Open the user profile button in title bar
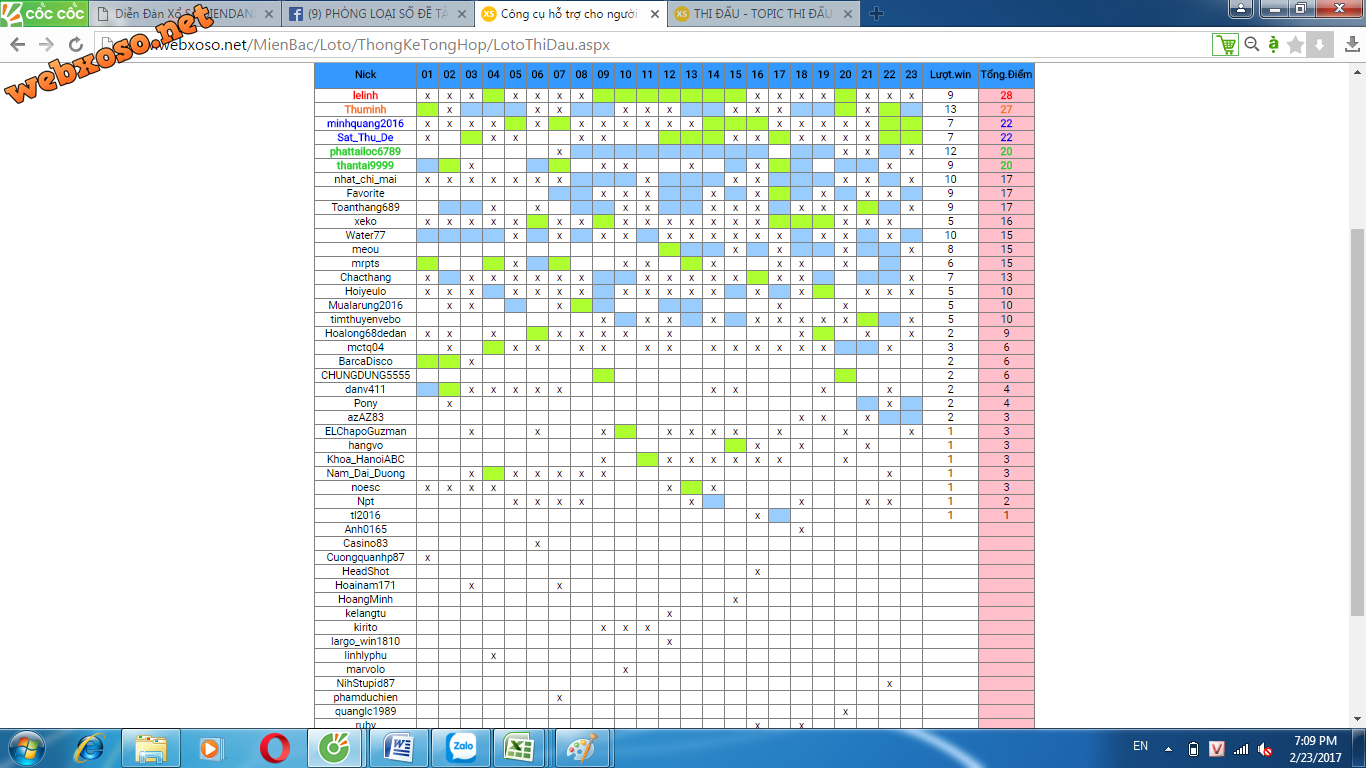 (x=1240, y=8)
